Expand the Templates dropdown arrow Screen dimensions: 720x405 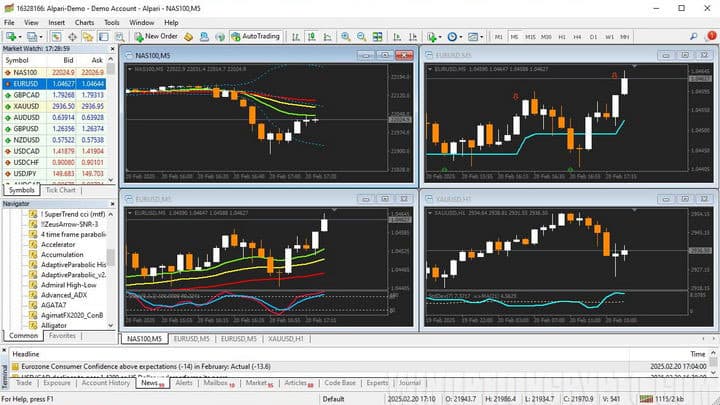click(482, 37)
